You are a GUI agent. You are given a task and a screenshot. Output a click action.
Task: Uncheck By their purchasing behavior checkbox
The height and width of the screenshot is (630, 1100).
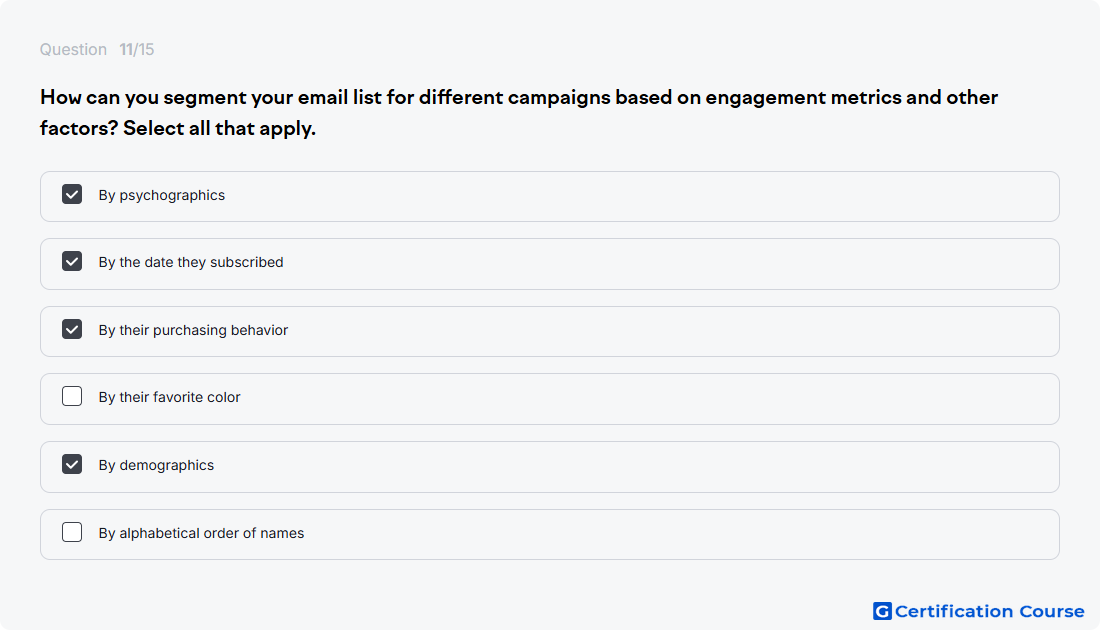[72, 329]
